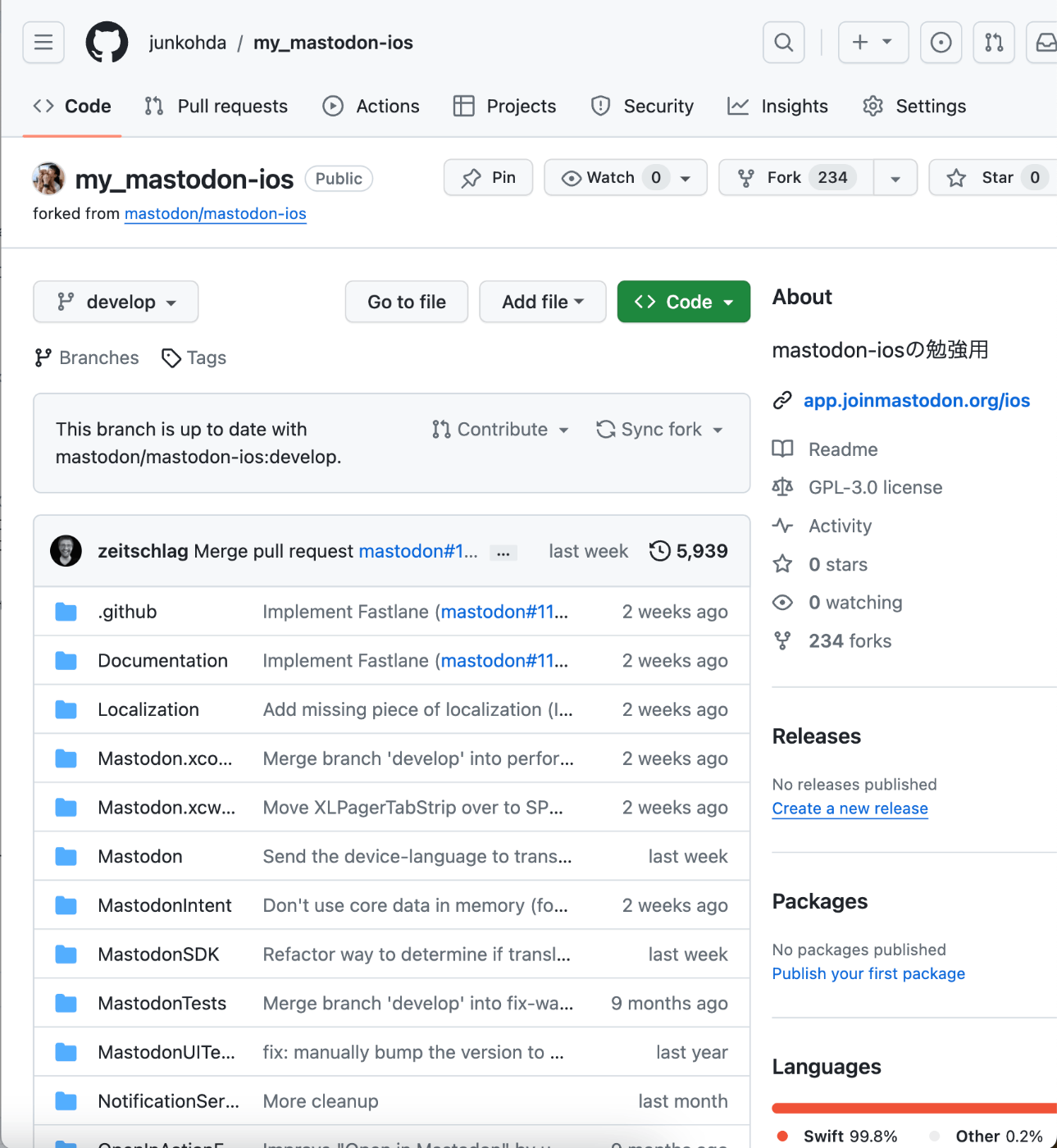
Task: Open the Actions tab
Action: coord(371,106)
